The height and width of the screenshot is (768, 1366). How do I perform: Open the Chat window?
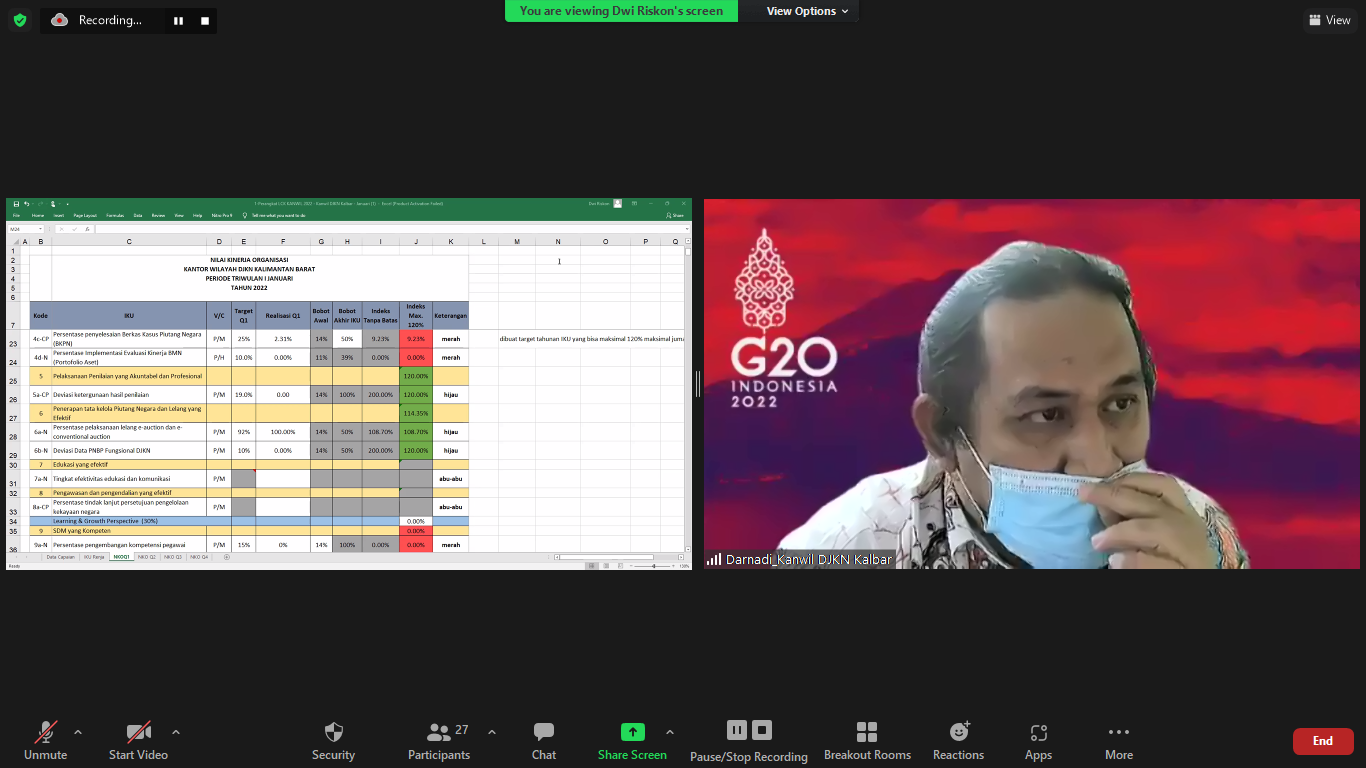544,732
